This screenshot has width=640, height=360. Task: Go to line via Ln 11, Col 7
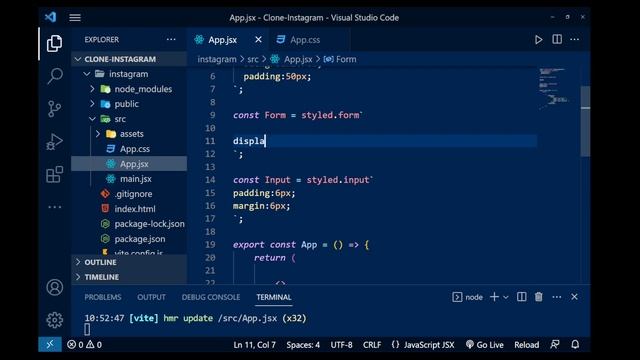[254, 344]
